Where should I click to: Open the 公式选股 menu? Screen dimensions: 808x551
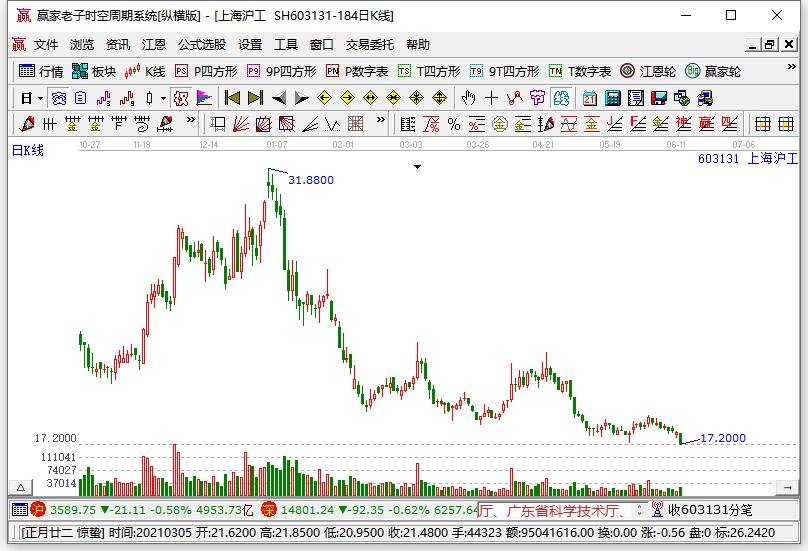(x=202, y=45)
